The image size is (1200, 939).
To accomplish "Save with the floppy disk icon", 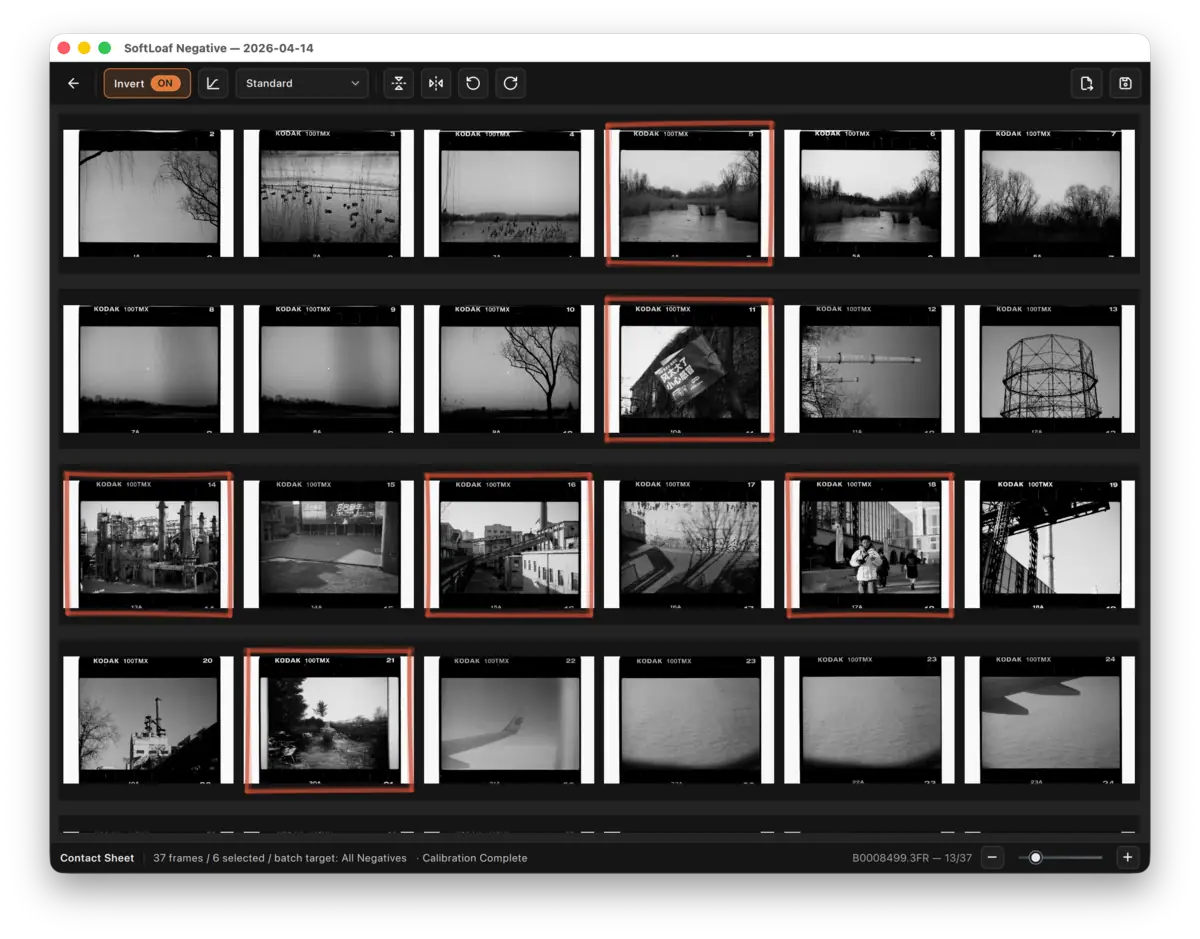I will (x=1125, y=84).
